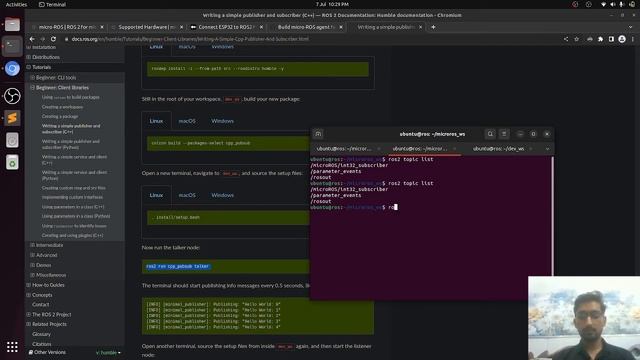Go back in the browser
Screen dimensions: 640x360
[x=32, y=39]
